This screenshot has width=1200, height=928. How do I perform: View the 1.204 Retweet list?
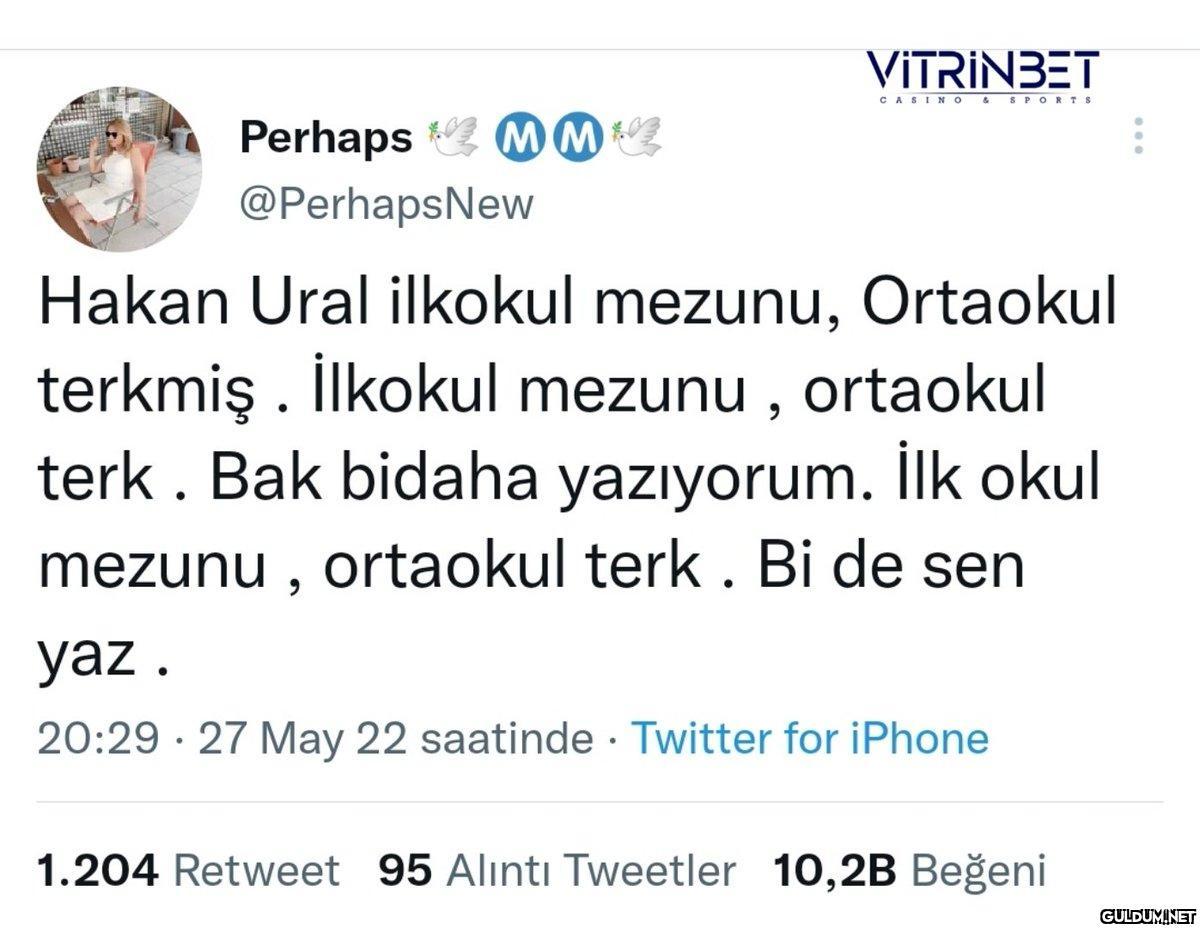[188, 870]
